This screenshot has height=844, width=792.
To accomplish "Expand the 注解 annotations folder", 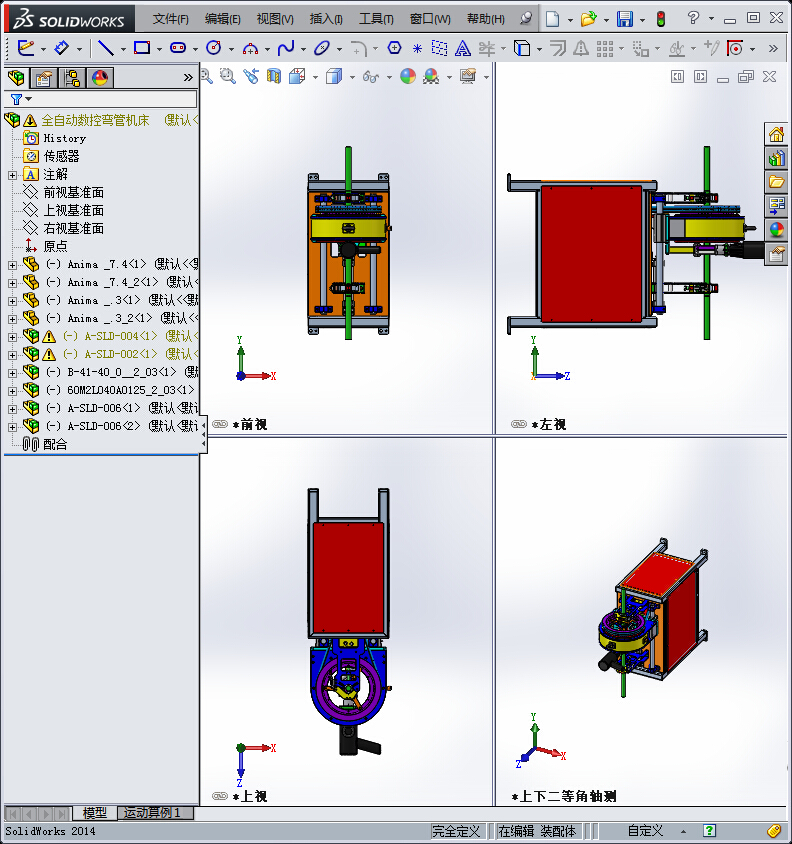I will (12, 175).
